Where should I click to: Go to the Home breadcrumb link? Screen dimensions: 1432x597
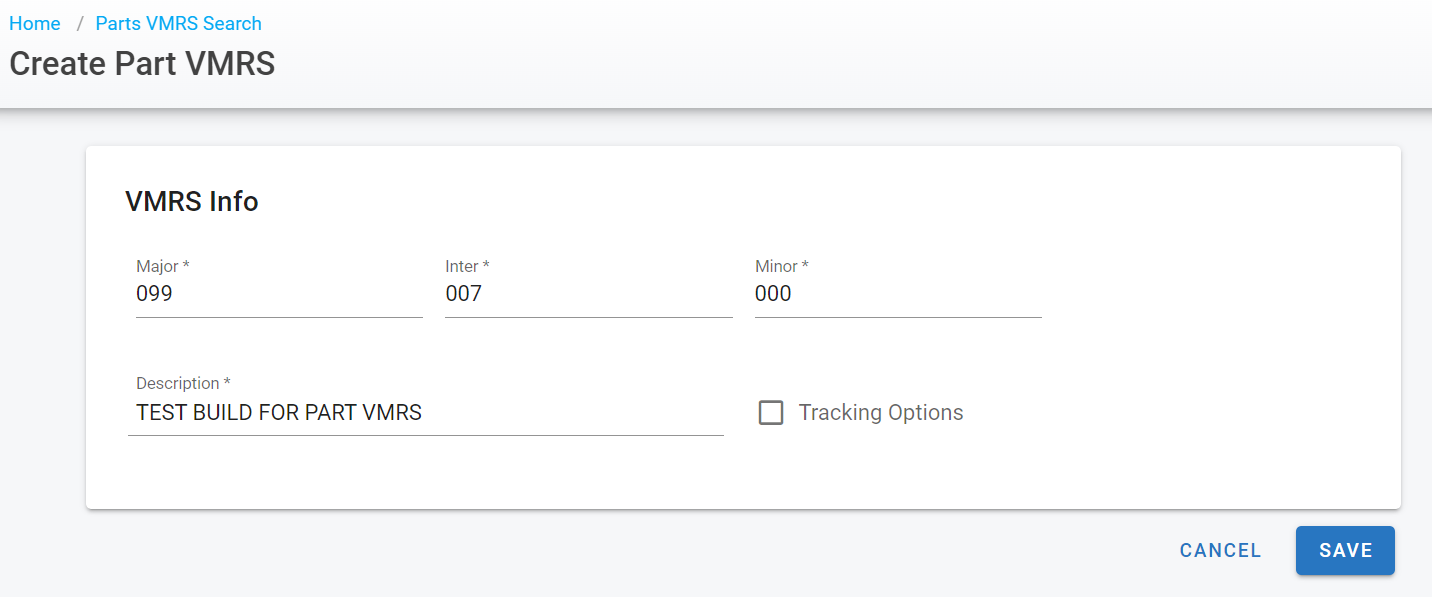[35, 23]
